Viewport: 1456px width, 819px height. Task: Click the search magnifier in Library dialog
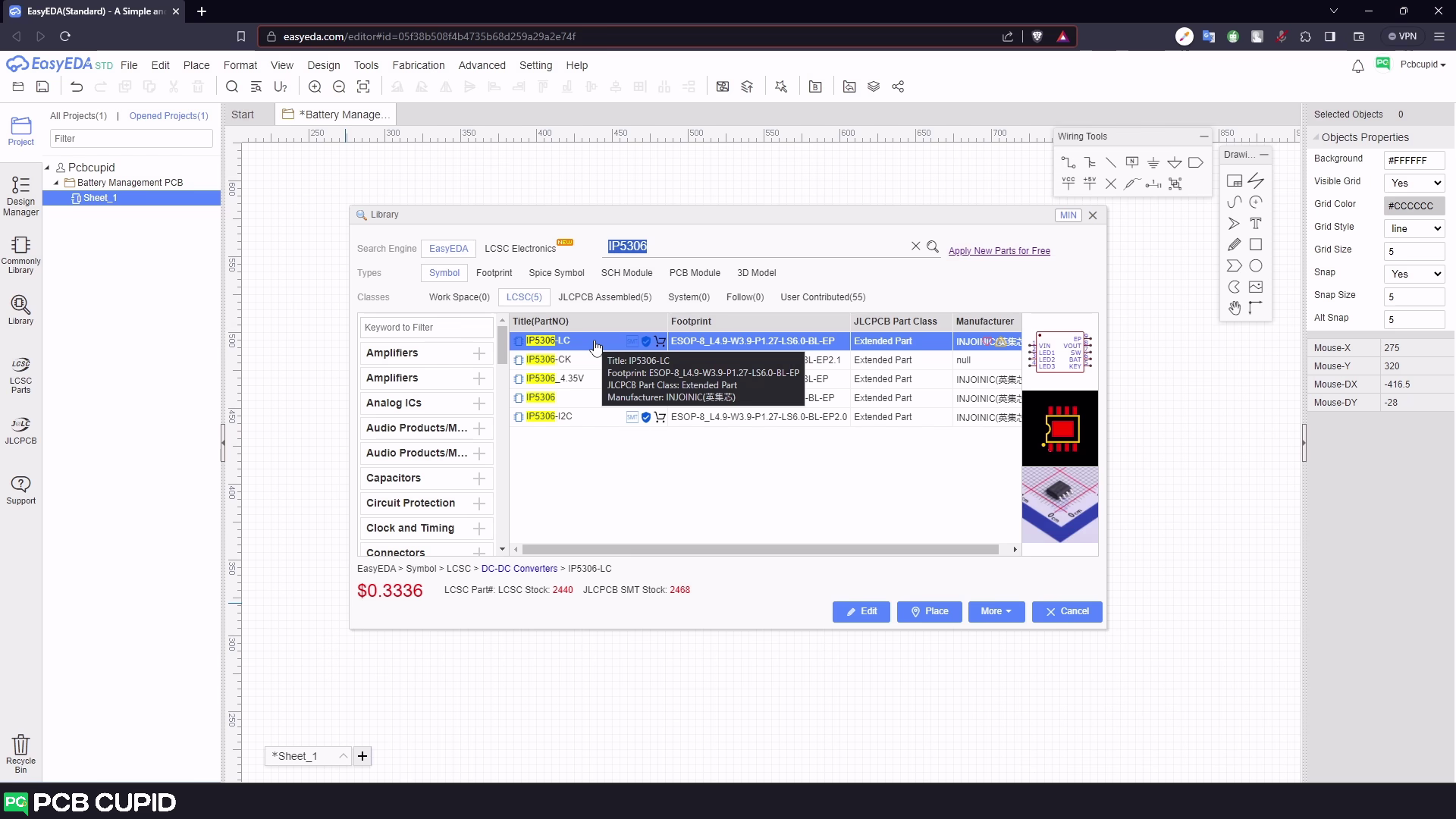click(x=933, y=246)
